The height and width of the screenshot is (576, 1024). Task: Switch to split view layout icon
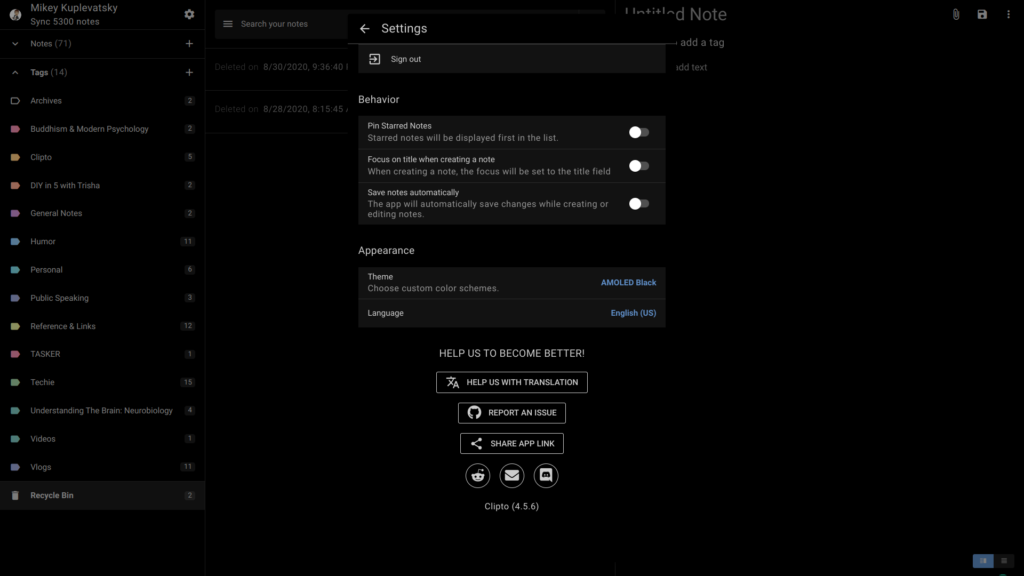(x=983, y=561)
